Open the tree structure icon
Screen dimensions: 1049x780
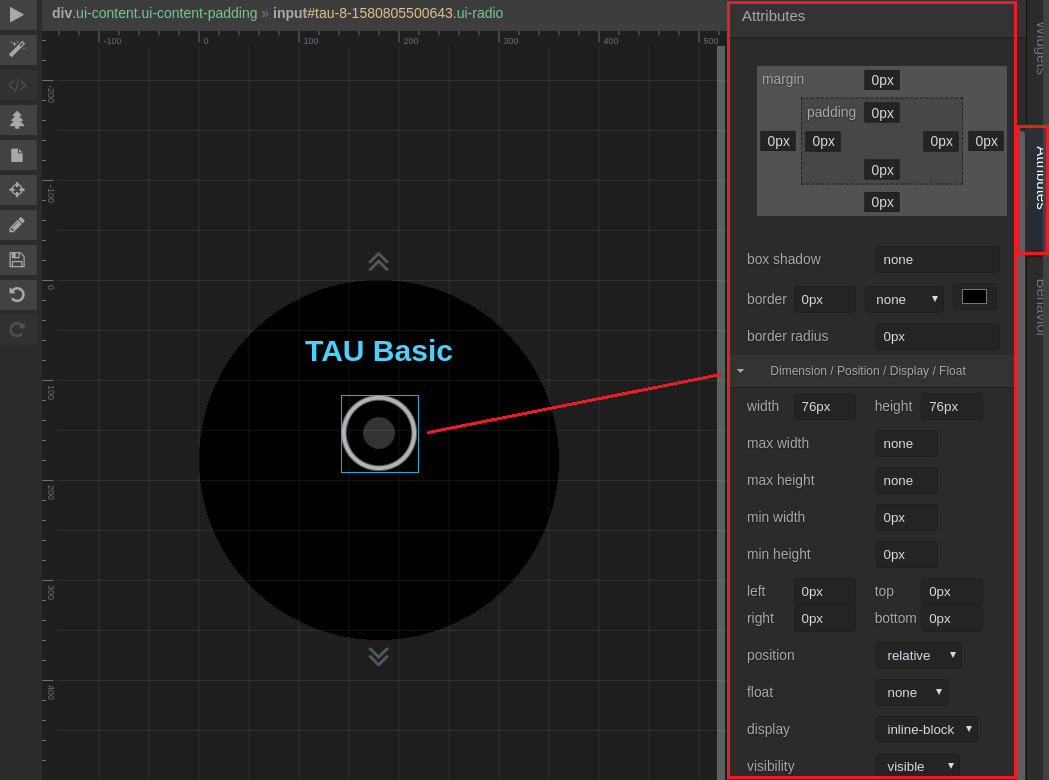tap(17, 120)
